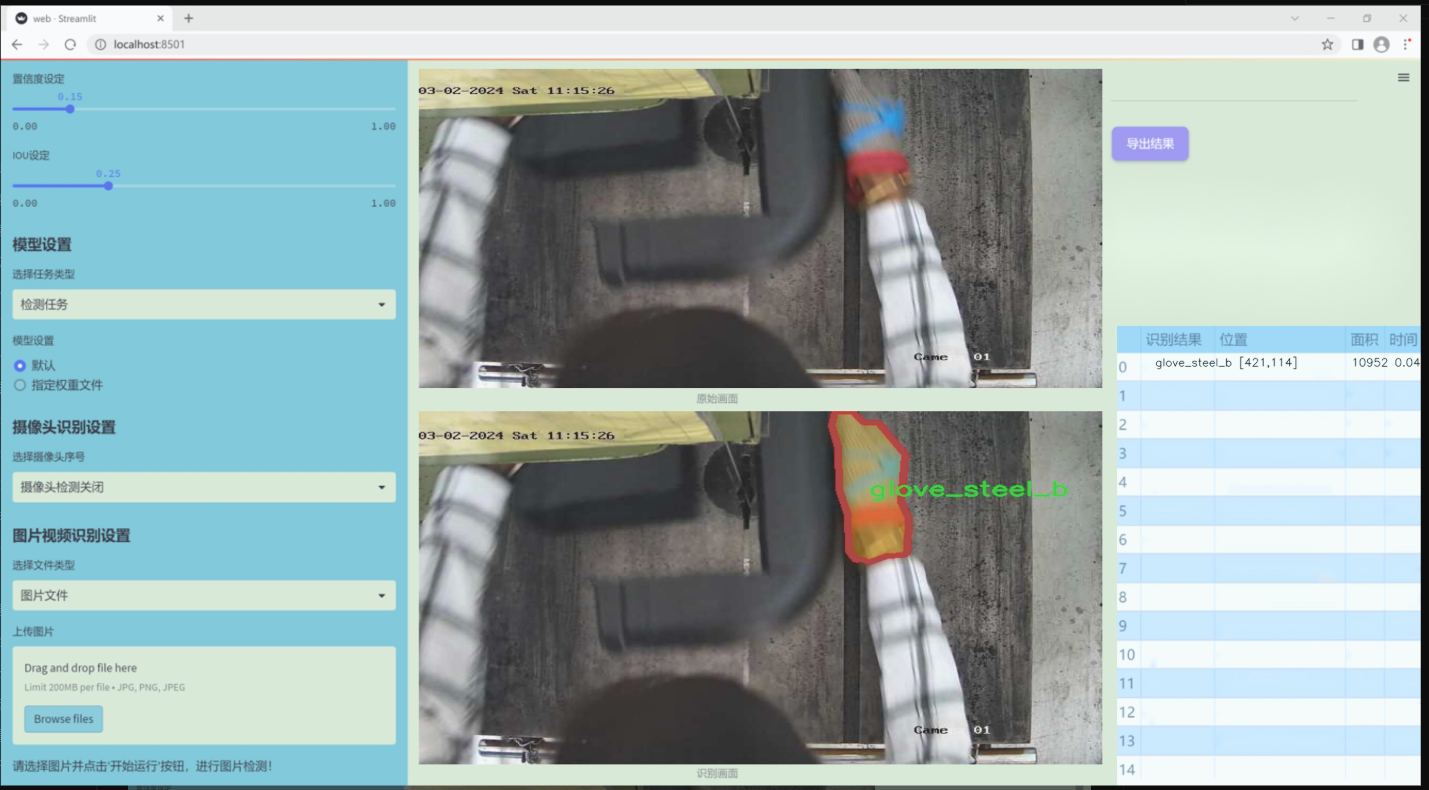The height and width of the screenshot is (790, 1429).
Task: Restore down the browser window
Action: pyautogui.click(x=1367, y=18)
